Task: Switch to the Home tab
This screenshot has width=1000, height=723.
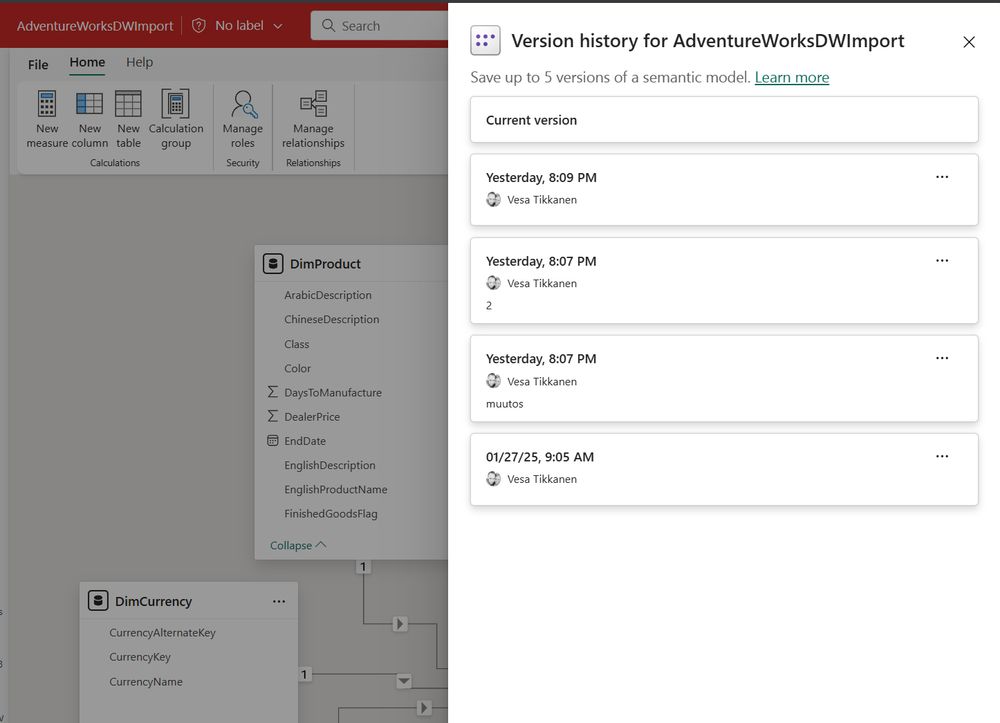Action: [87, 62]
